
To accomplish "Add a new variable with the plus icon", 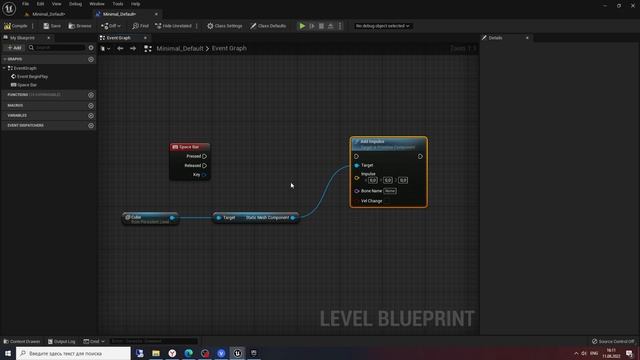I will [91, 116].
